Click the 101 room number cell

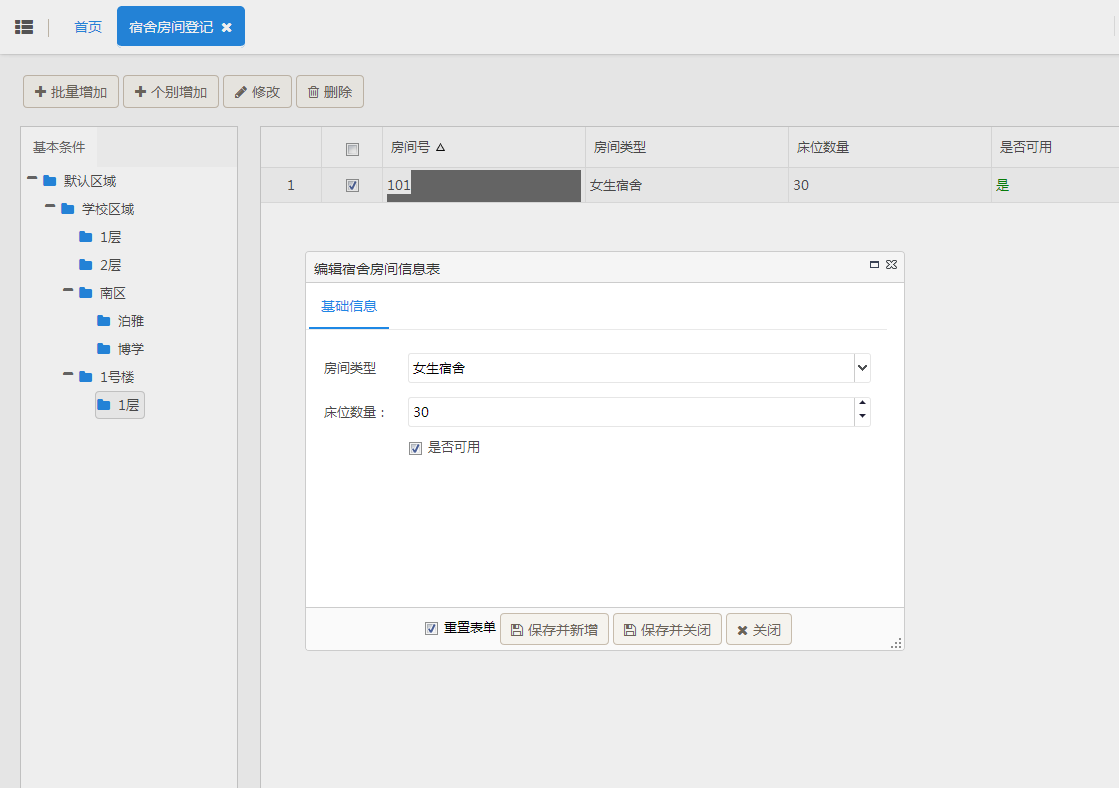pos(484,186)
